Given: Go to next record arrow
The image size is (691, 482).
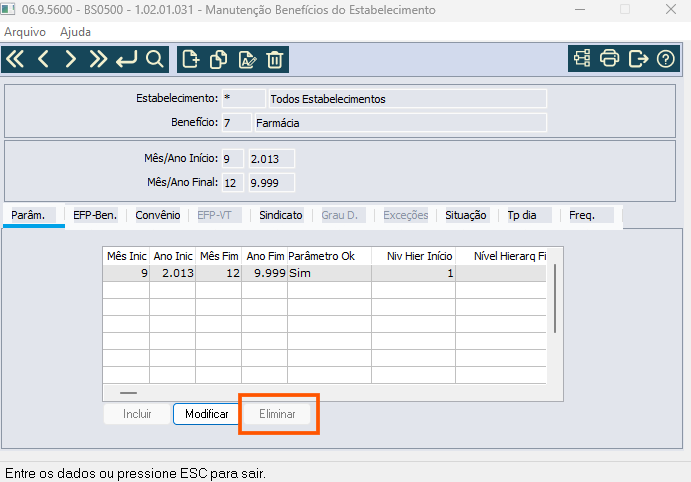Looking at the screenshot, I should point(71,59).
